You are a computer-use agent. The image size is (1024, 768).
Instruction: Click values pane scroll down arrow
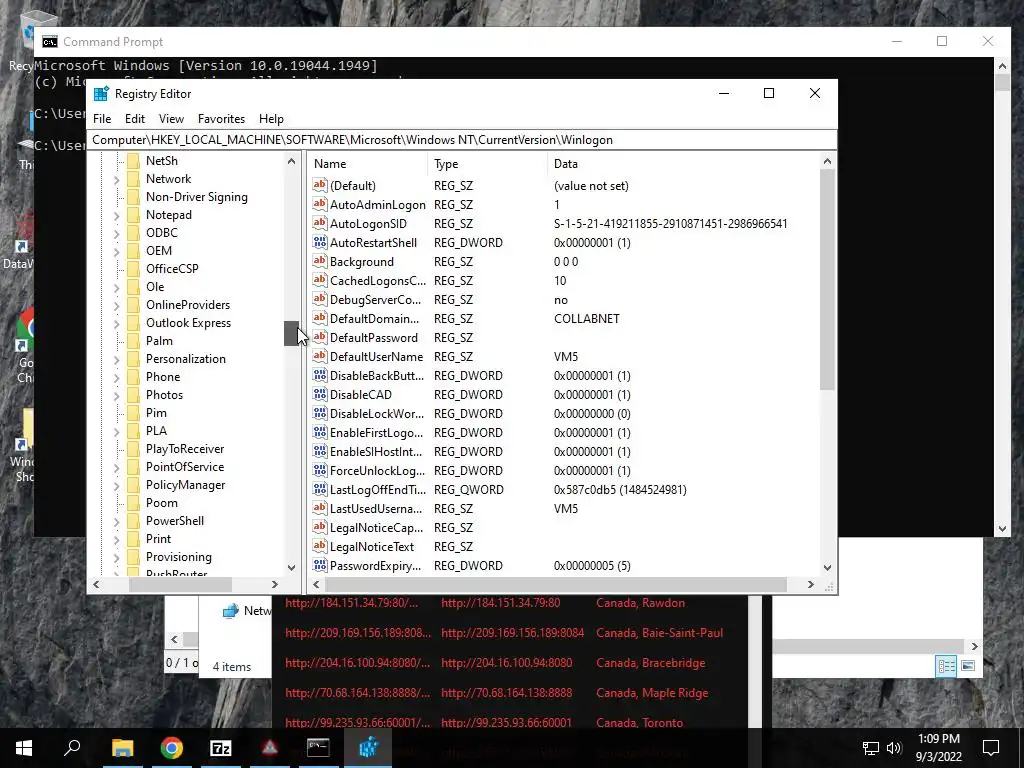827,567
